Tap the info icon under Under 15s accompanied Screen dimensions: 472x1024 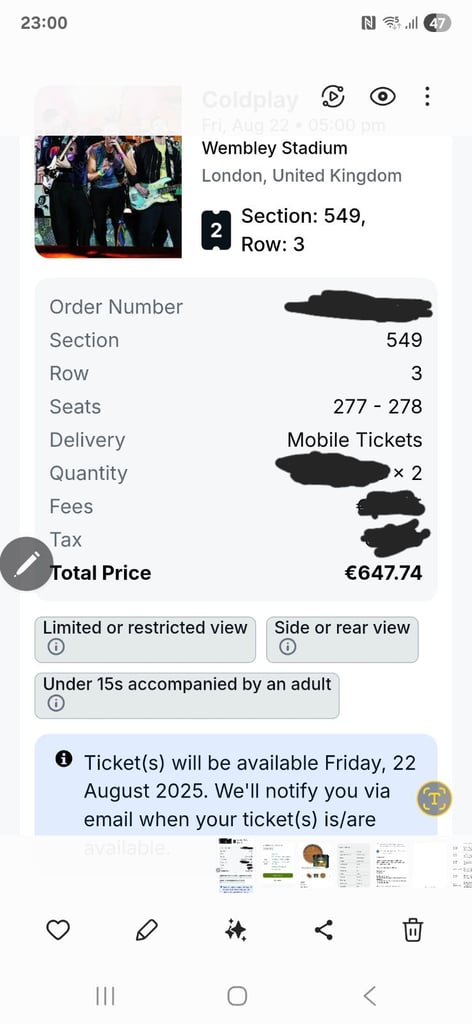coord(56,703)
